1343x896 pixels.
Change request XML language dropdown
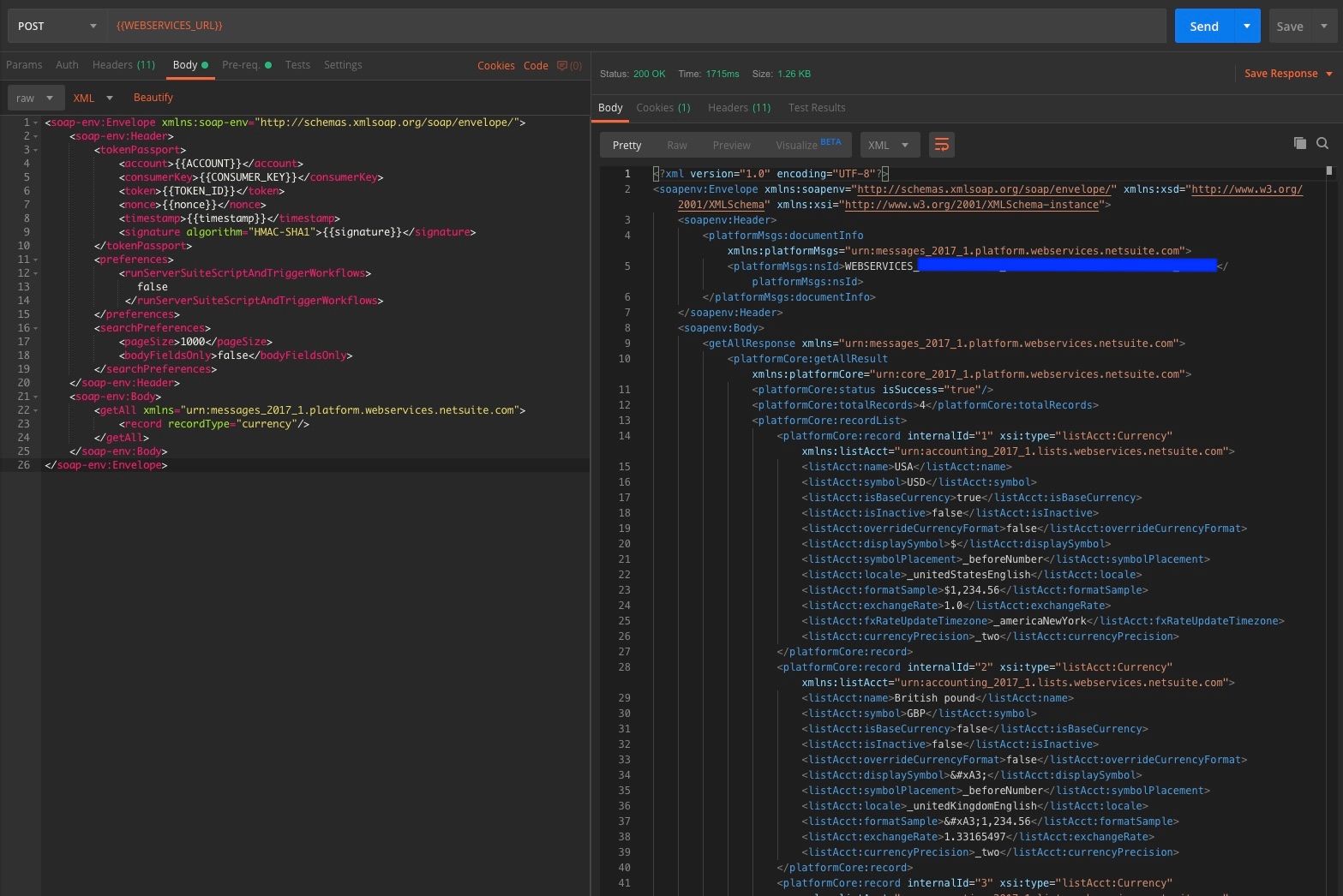point(93,98)
